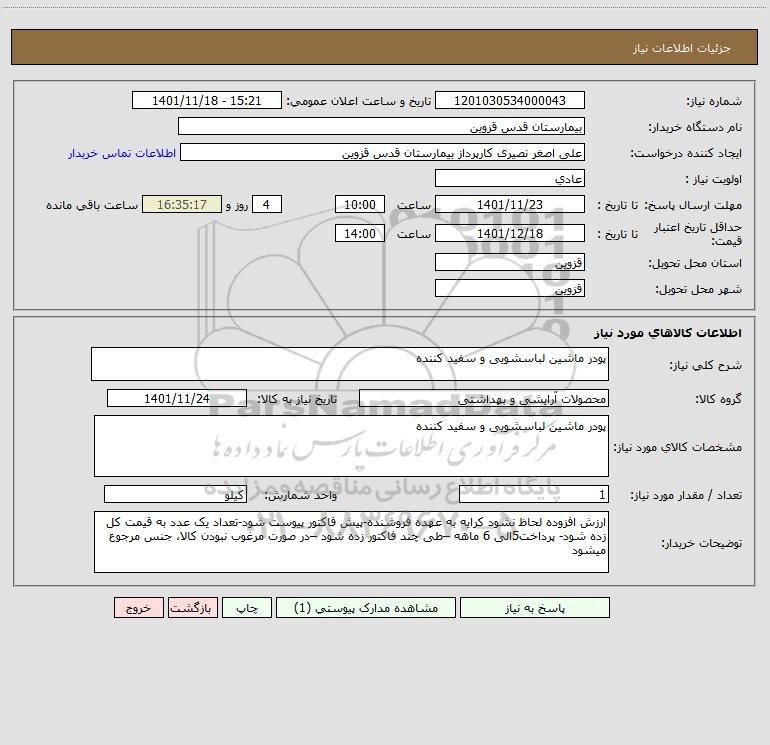Click the delivery province field قزوین
This screenshot has height=745, width=770.
510,262
